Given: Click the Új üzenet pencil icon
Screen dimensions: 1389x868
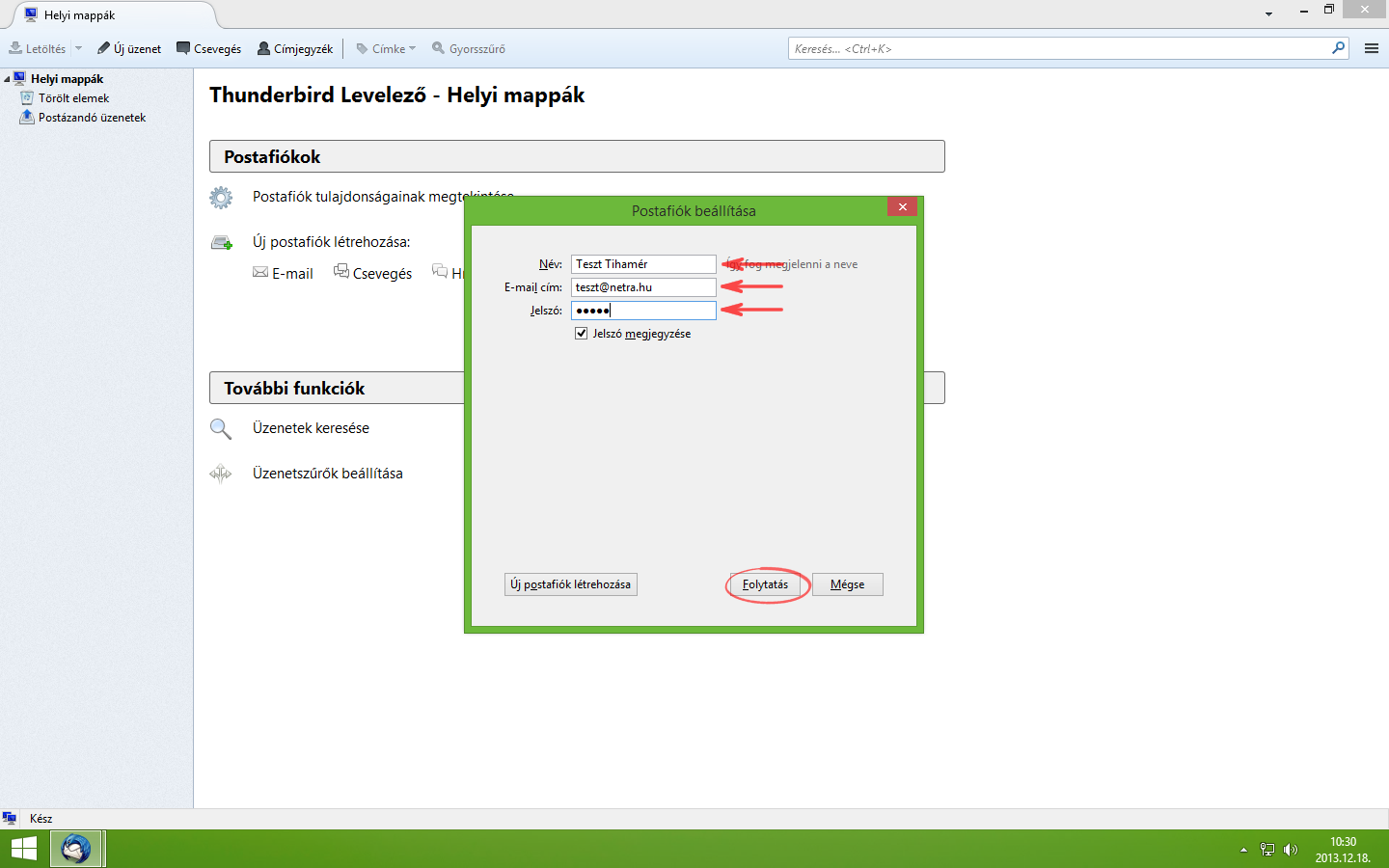Looking at the screenshot, I should coord(104,48).
